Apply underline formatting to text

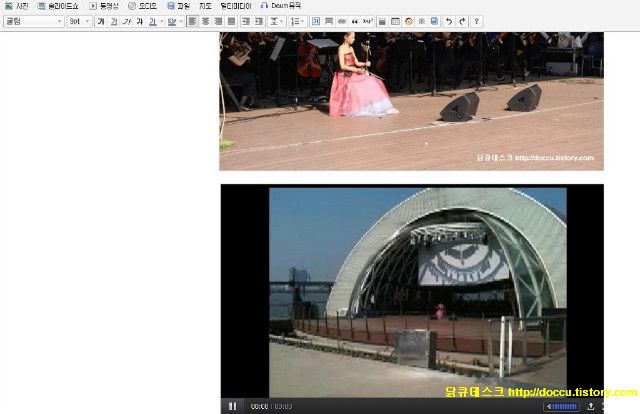coord(114,21)
